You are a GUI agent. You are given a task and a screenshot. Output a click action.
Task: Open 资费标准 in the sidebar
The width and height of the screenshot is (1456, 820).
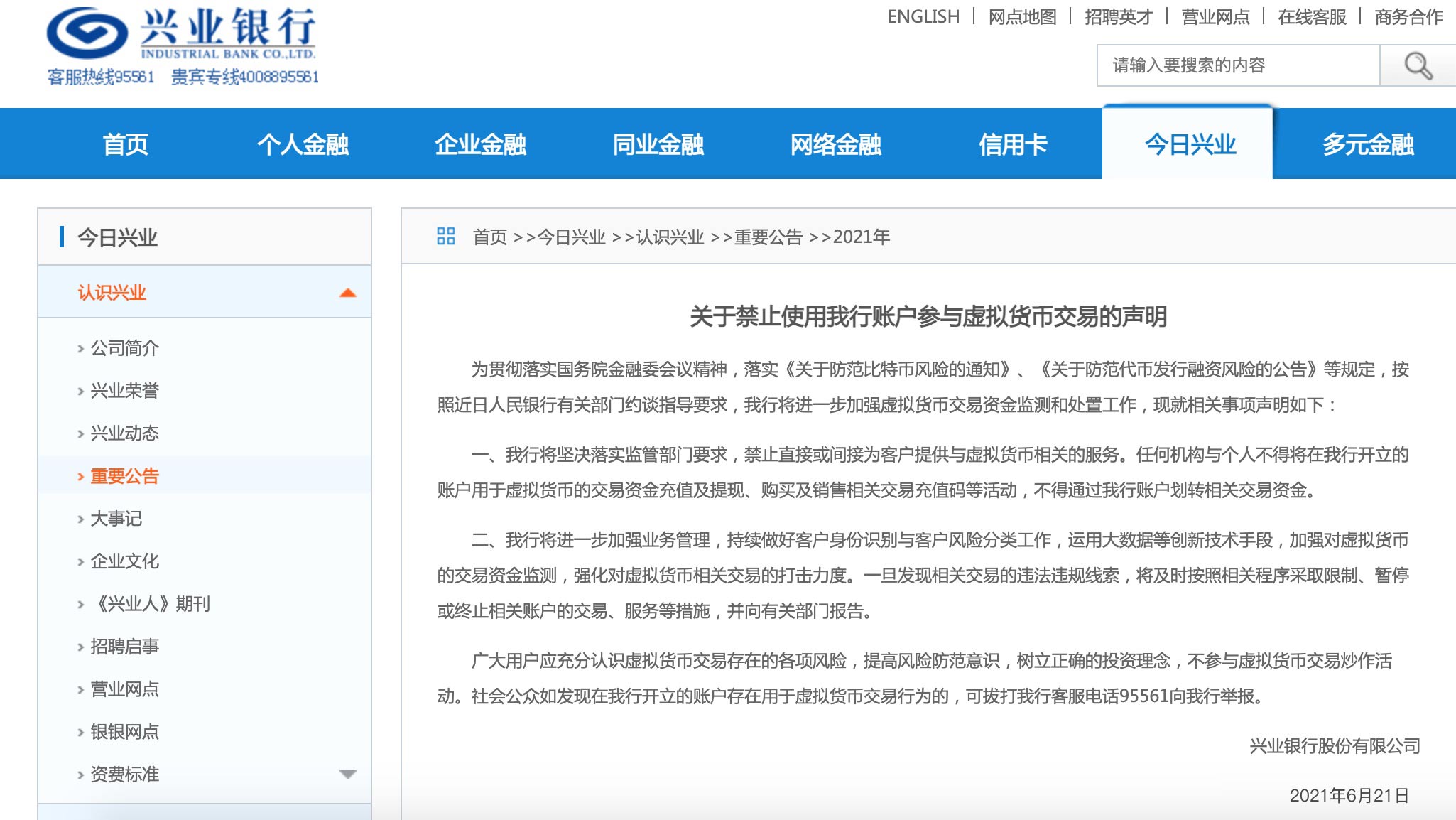[124, 775]
